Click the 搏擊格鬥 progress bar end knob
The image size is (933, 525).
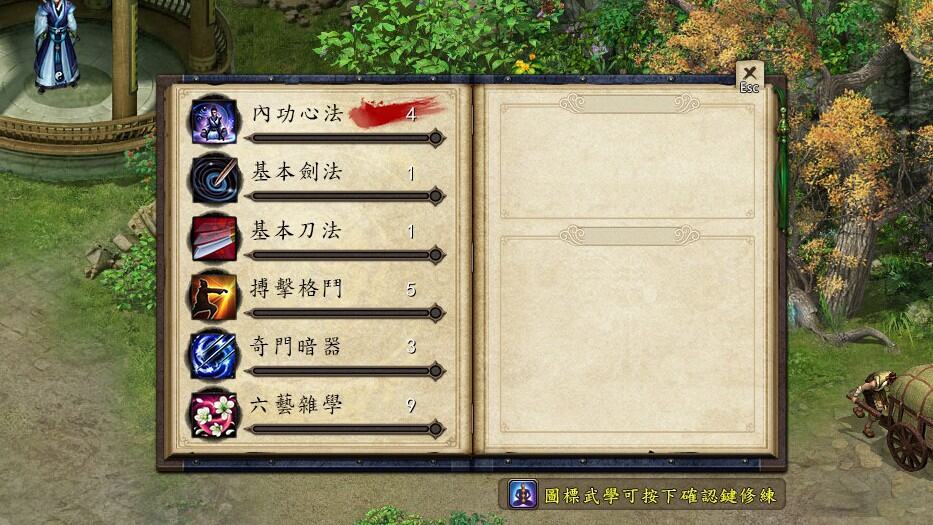[436, 312]
